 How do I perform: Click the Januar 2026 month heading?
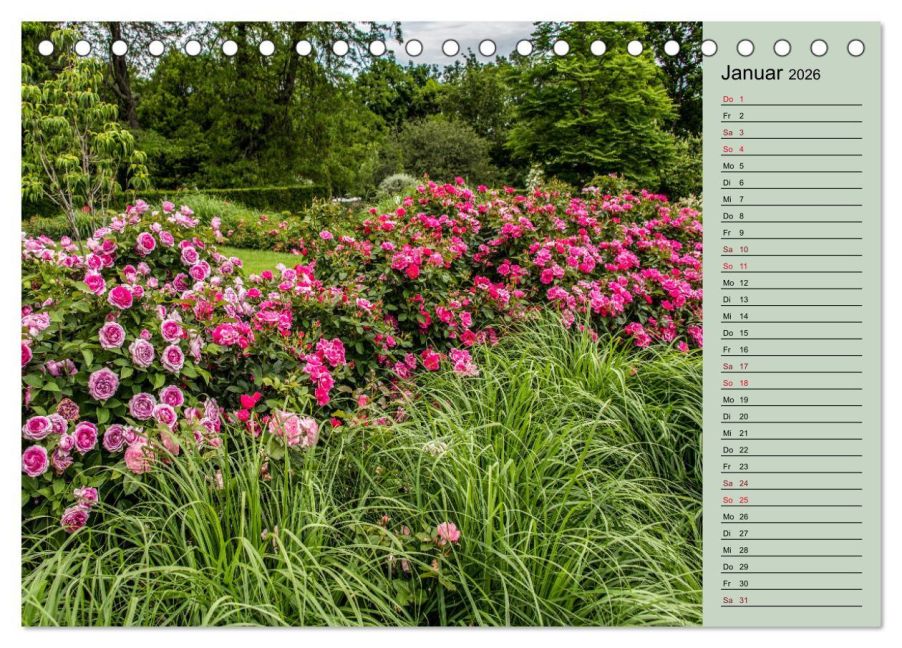(x=770, y=73)
